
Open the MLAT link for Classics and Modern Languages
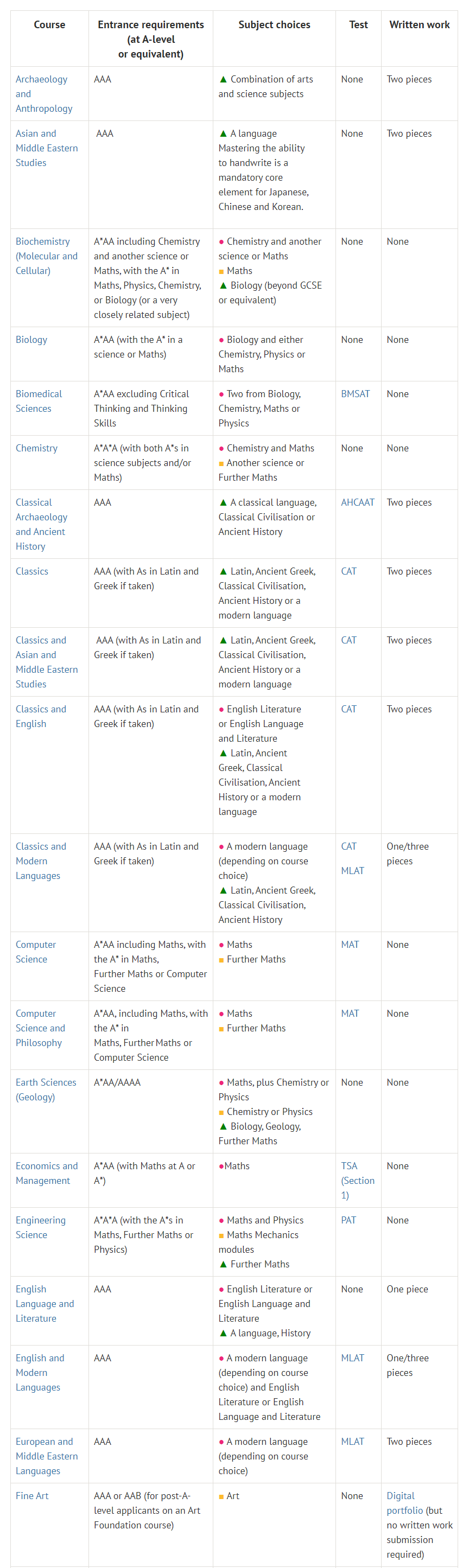pos(352,870)
